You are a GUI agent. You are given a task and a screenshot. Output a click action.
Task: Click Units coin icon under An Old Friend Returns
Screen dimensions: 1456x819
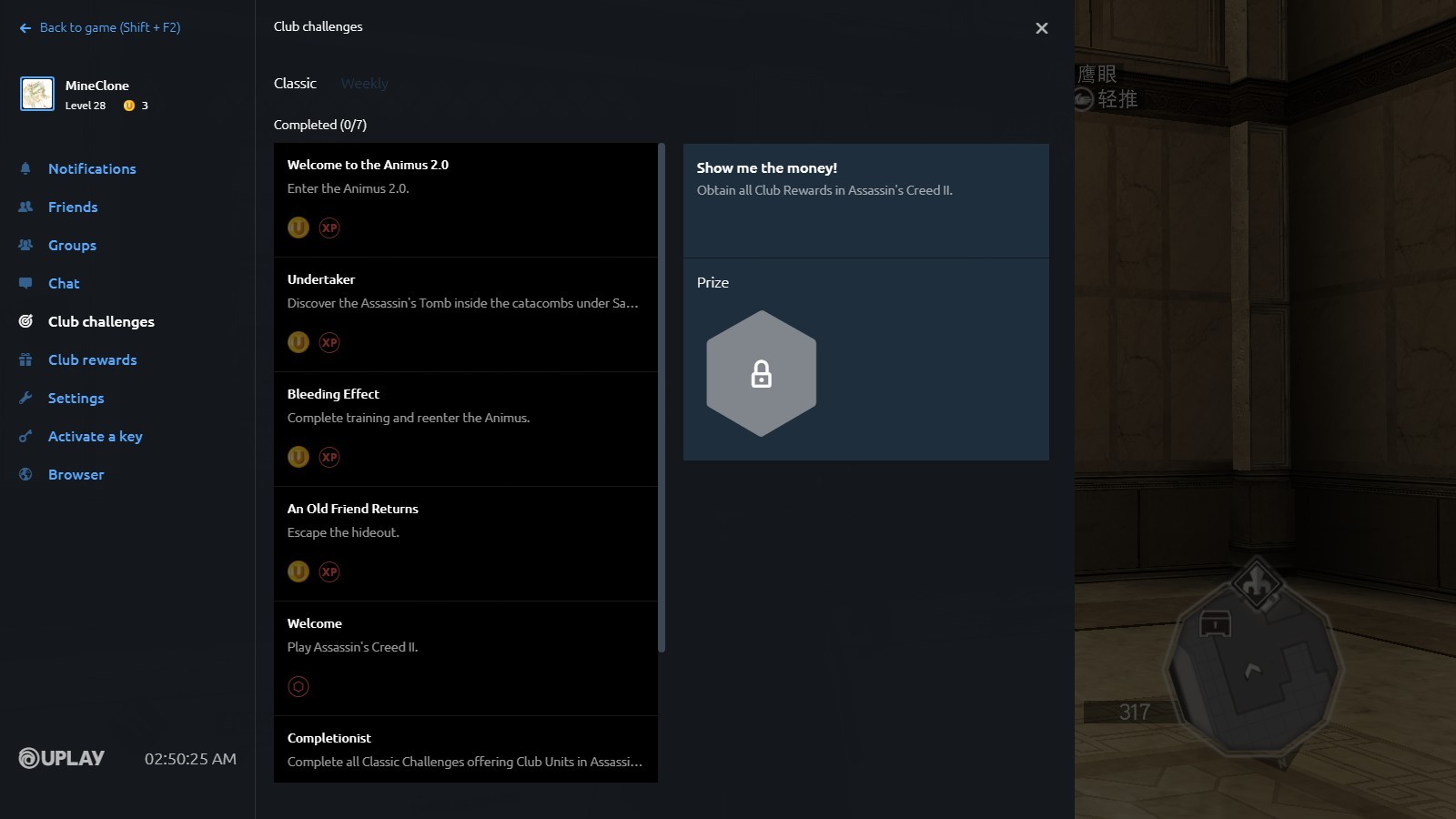[298, 571]
